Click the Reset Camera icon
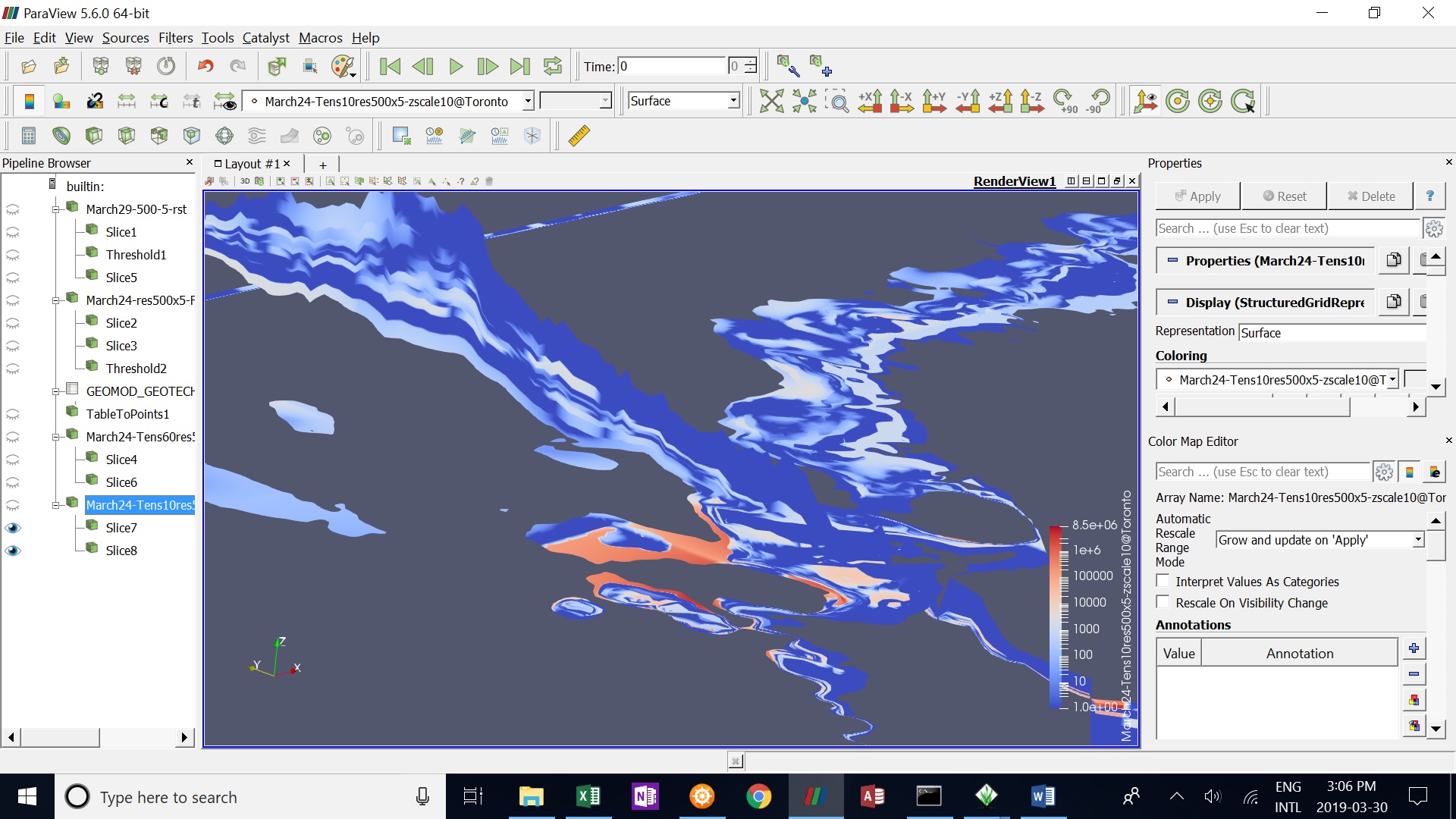 (772, 101)
